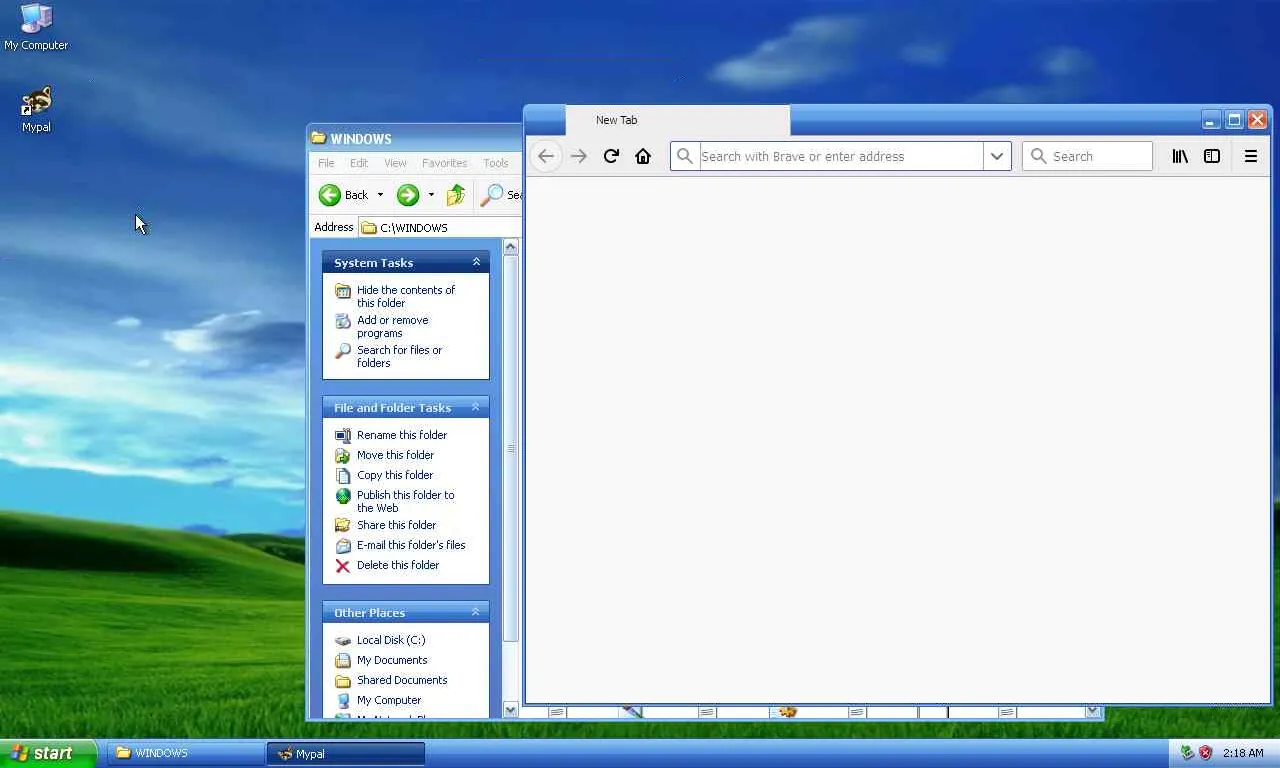Open Local Disk (C:) from Other Places
This screenshot has height=768, width=1280.
point(391,640)
